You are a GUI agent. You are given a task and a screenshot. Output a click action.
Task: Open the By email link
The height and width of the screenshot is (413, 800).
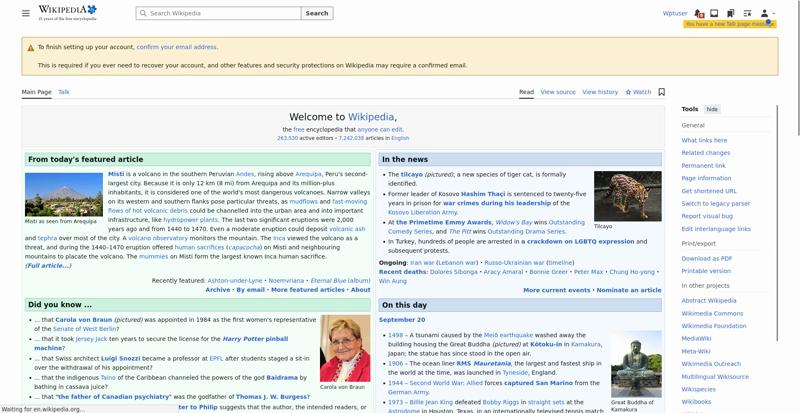tap(251, 289)
